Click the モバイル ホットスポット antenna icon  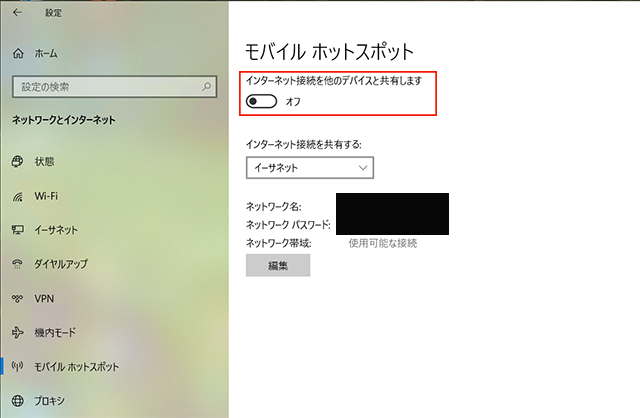[17, 366]
